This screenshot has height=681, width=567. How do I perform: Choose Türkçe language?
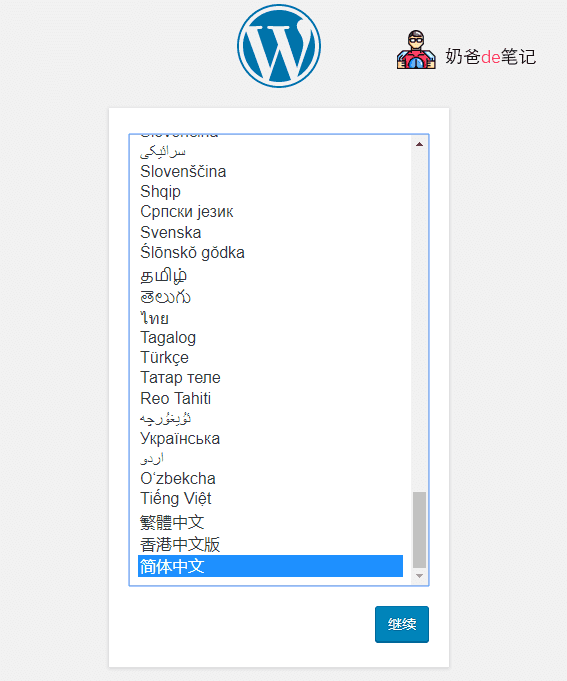(x=270, y=357)
